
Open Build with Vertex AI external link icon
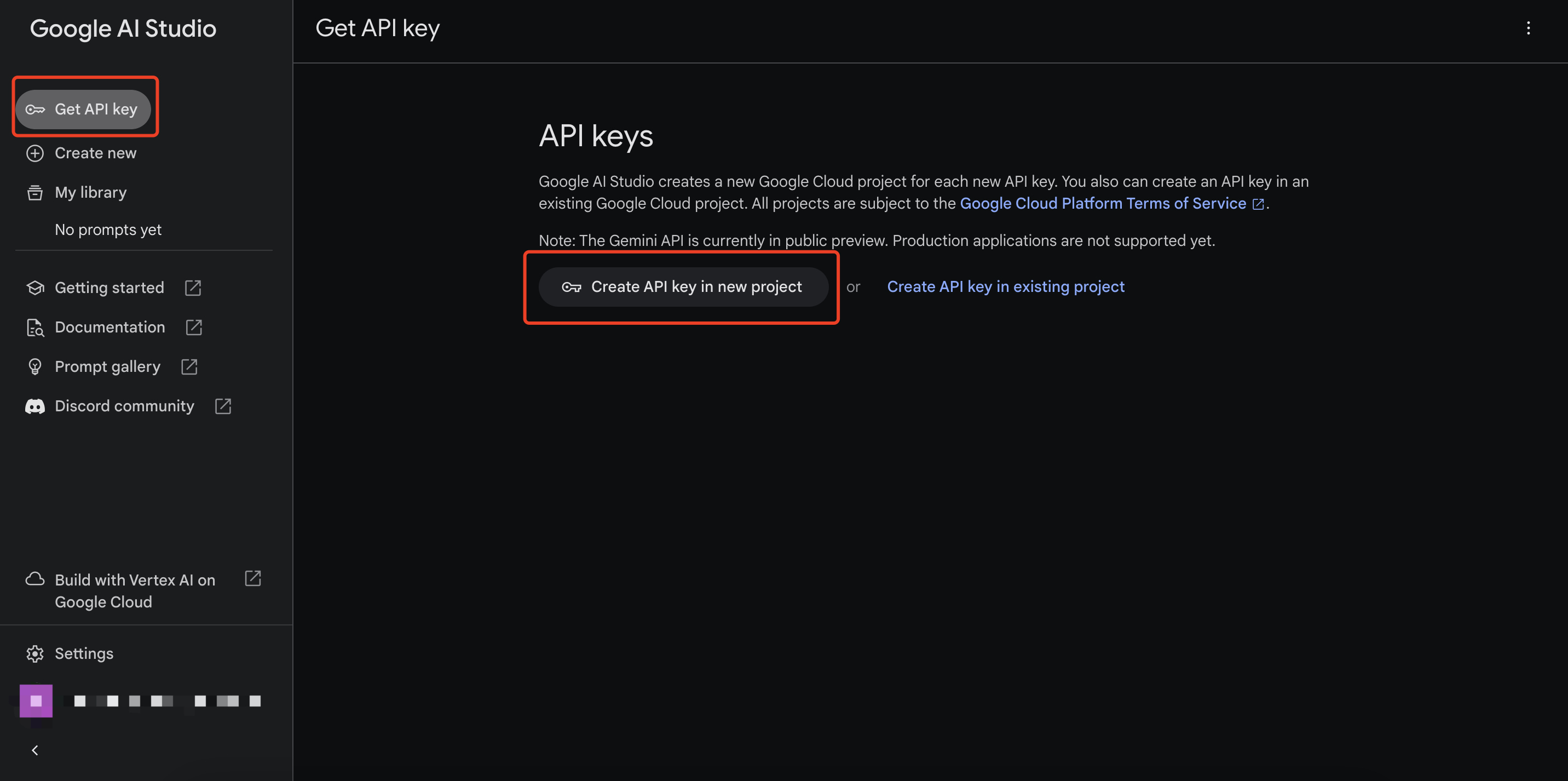click(252, 578)
